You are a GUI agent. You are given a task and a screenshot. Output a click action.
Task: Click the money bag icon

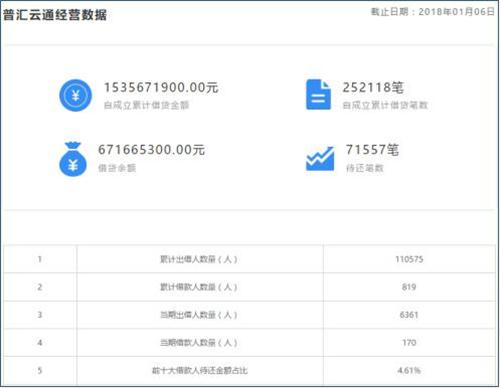73,159
